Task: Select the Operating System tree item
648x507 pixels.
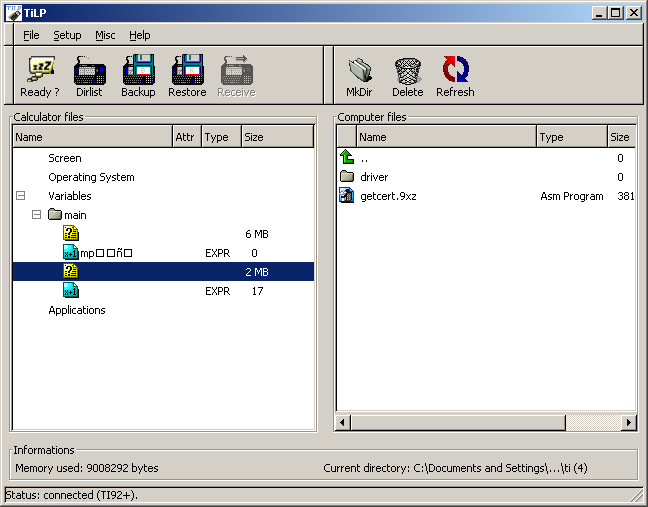Action: pos(91,177)
